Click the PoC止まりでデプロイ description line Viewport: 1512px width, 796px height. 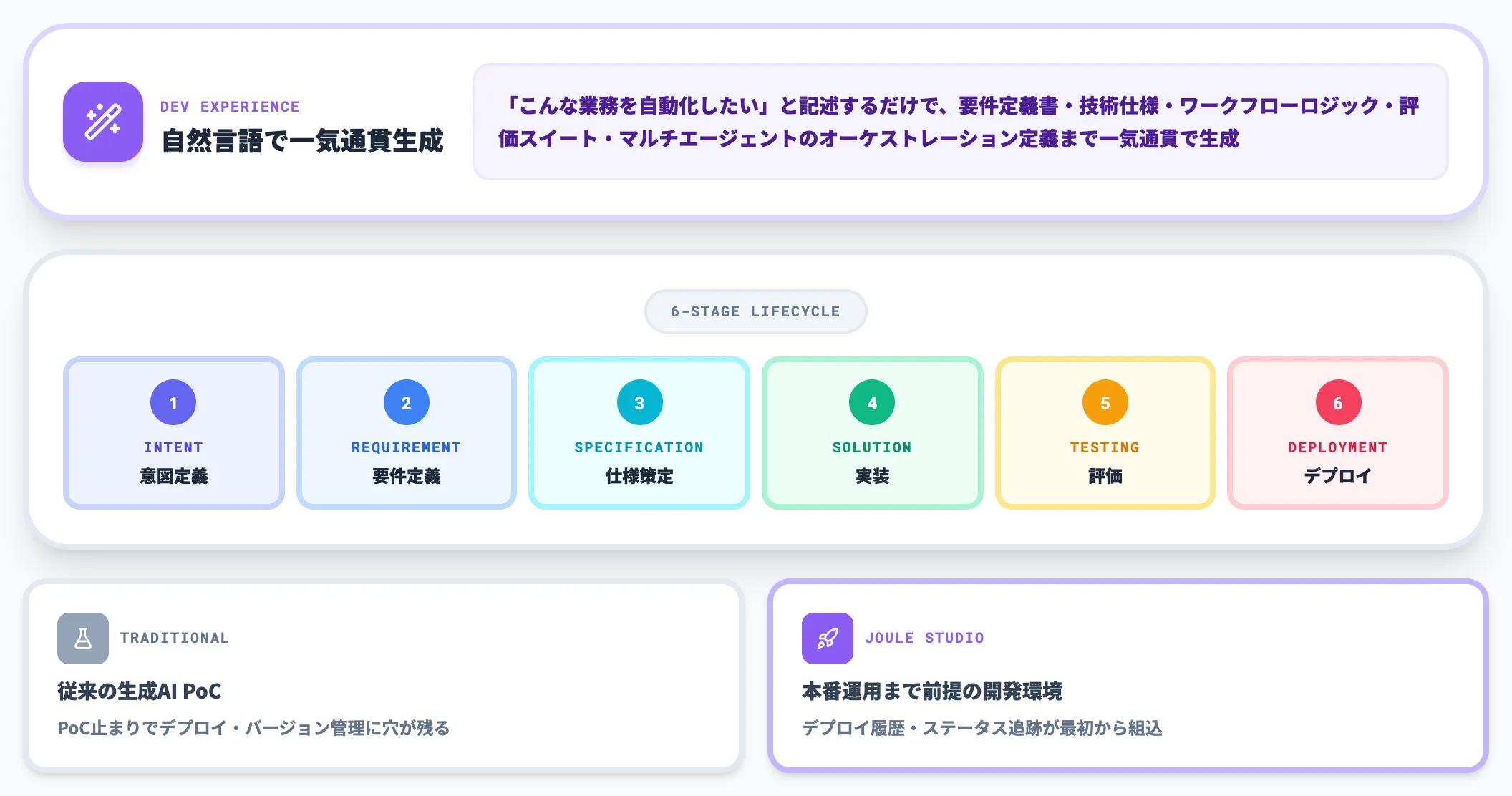coord(253,728)
